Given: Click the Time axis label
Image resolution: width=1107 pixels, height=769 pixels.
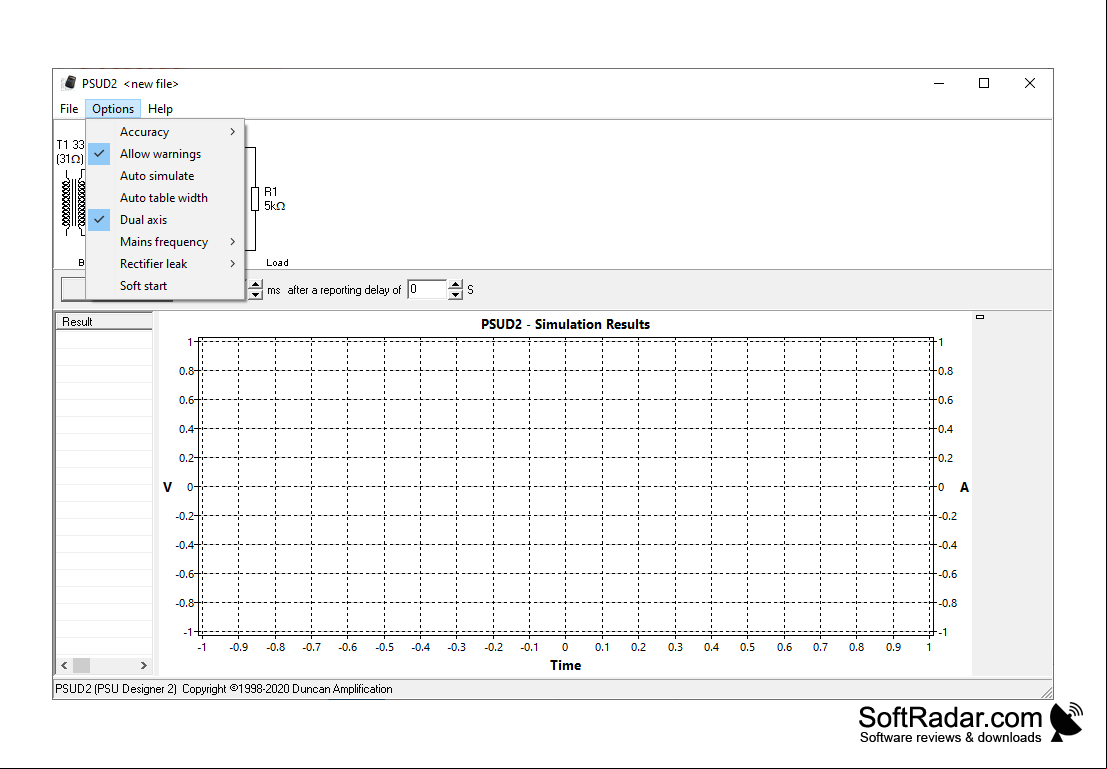Looking at the screenshot, I should 566,665.
